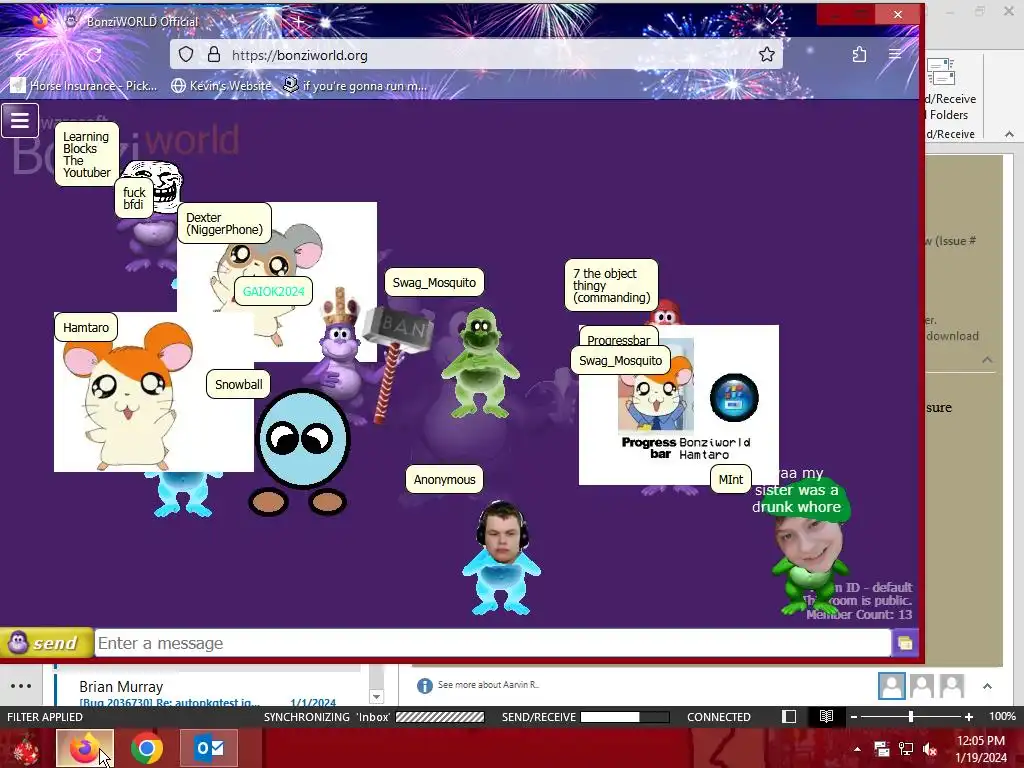Zoom out Outlook with minus button
The width and height of the screenshot is (1024, 768).
click(854, 717)
